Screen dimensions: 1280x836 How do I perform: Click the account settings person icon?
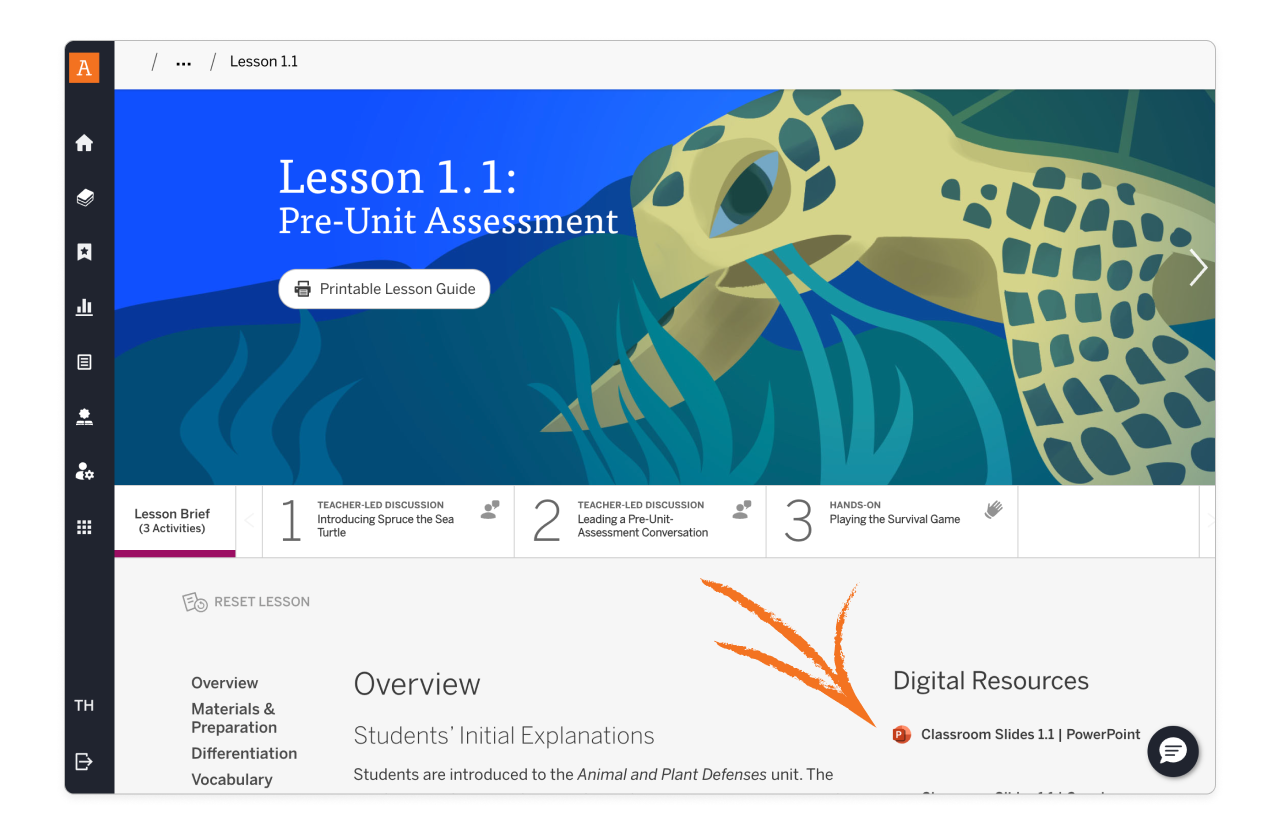pos(85,471)
